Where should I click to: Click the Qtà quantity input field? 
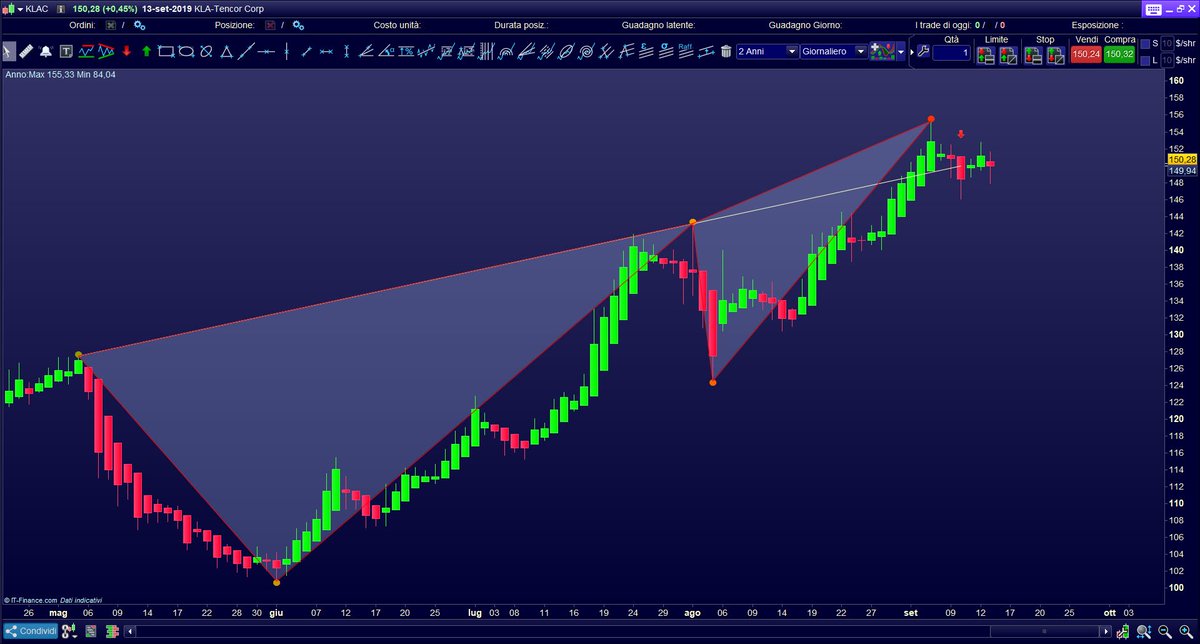click(952, 52)
